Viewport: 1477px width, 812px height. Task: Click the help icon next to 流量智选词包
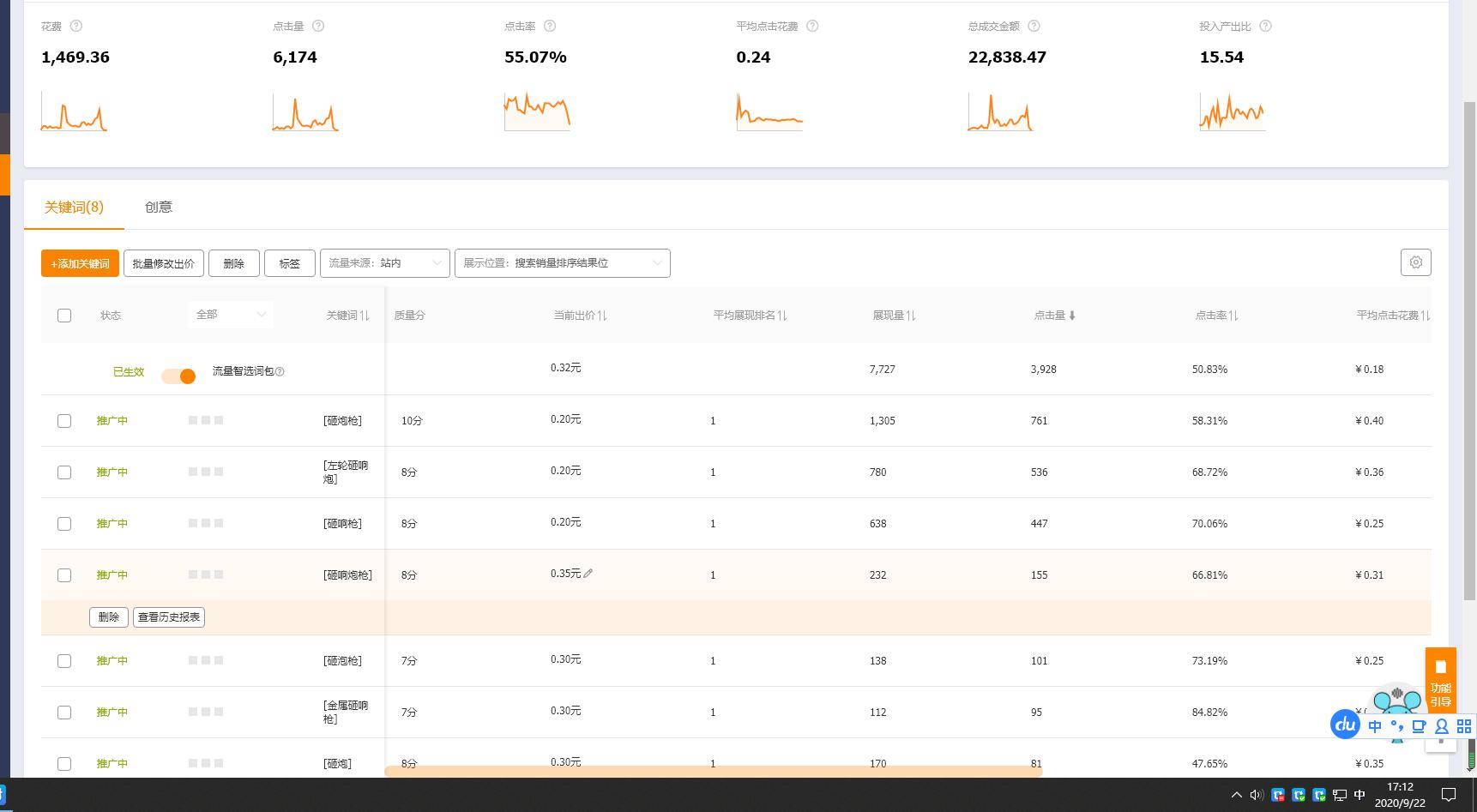[x=280, y=372]
